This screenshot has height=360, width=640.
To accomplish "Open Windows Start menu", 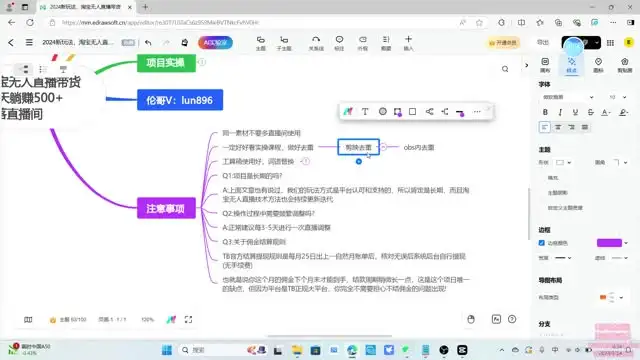I will point(167,350).
